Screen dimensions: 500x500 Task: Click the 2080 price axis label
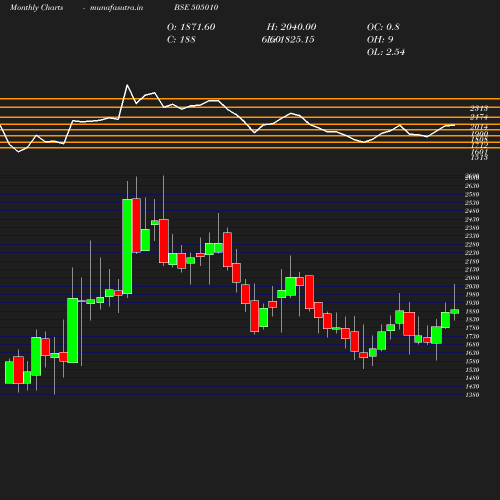[x=472, y=278]
